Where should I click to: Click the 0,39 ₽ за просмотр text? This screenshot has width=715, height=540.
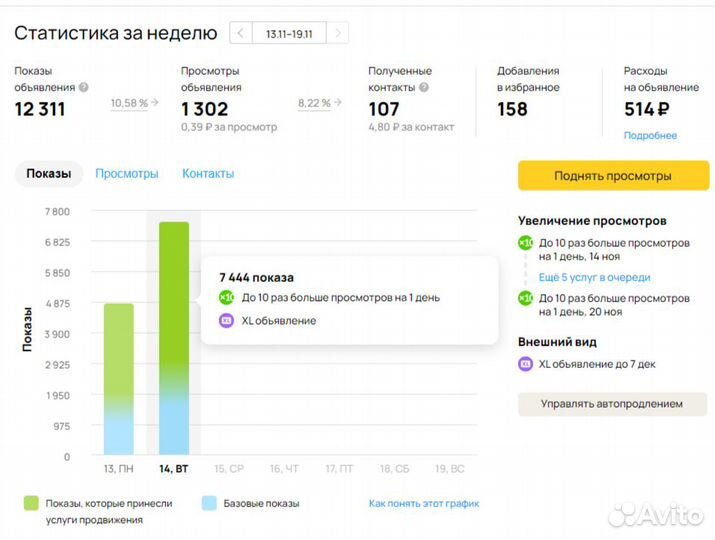point(229,127)
